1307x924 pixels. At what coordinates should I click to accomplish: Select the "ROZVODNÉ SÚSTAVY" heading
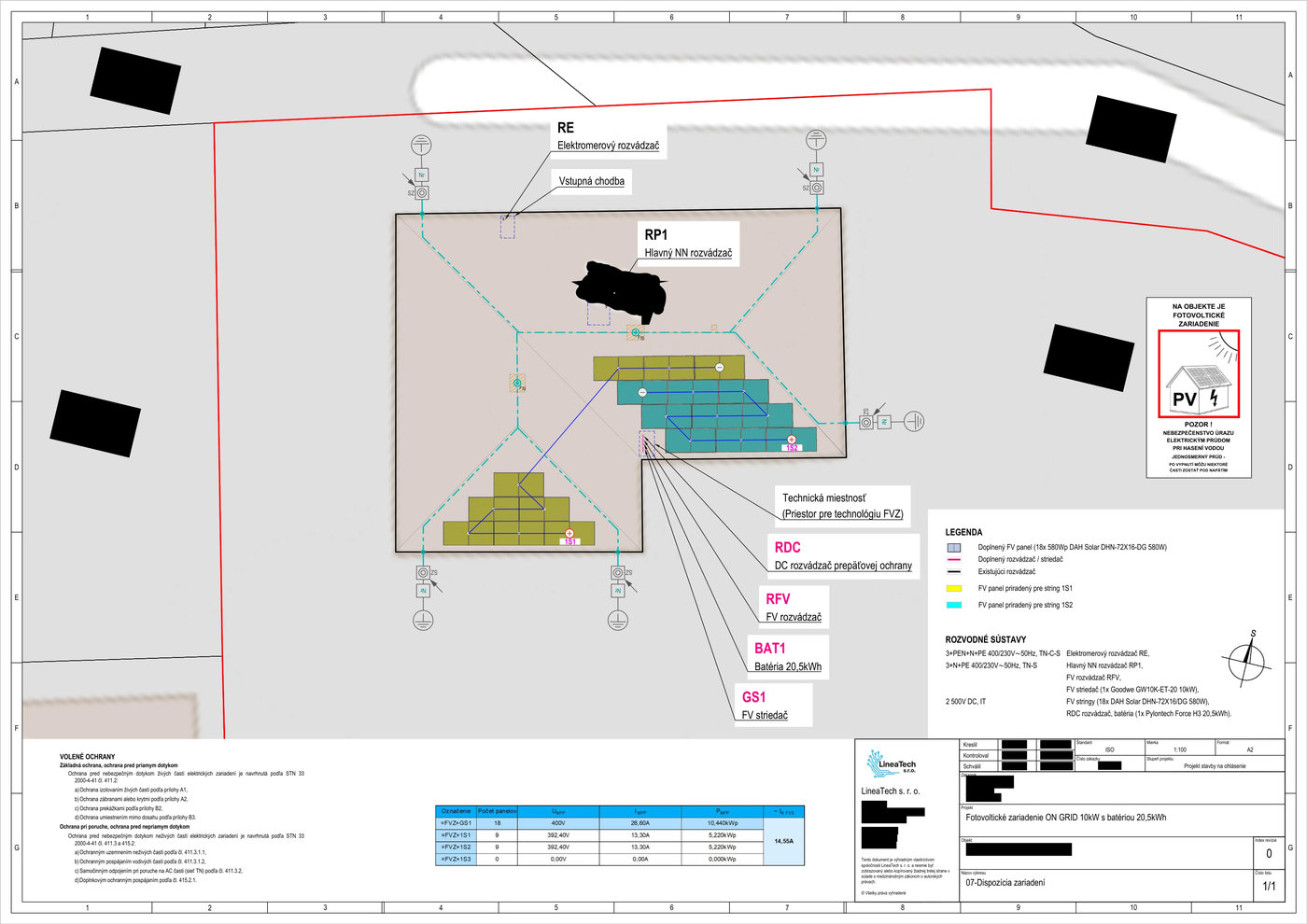986,639
